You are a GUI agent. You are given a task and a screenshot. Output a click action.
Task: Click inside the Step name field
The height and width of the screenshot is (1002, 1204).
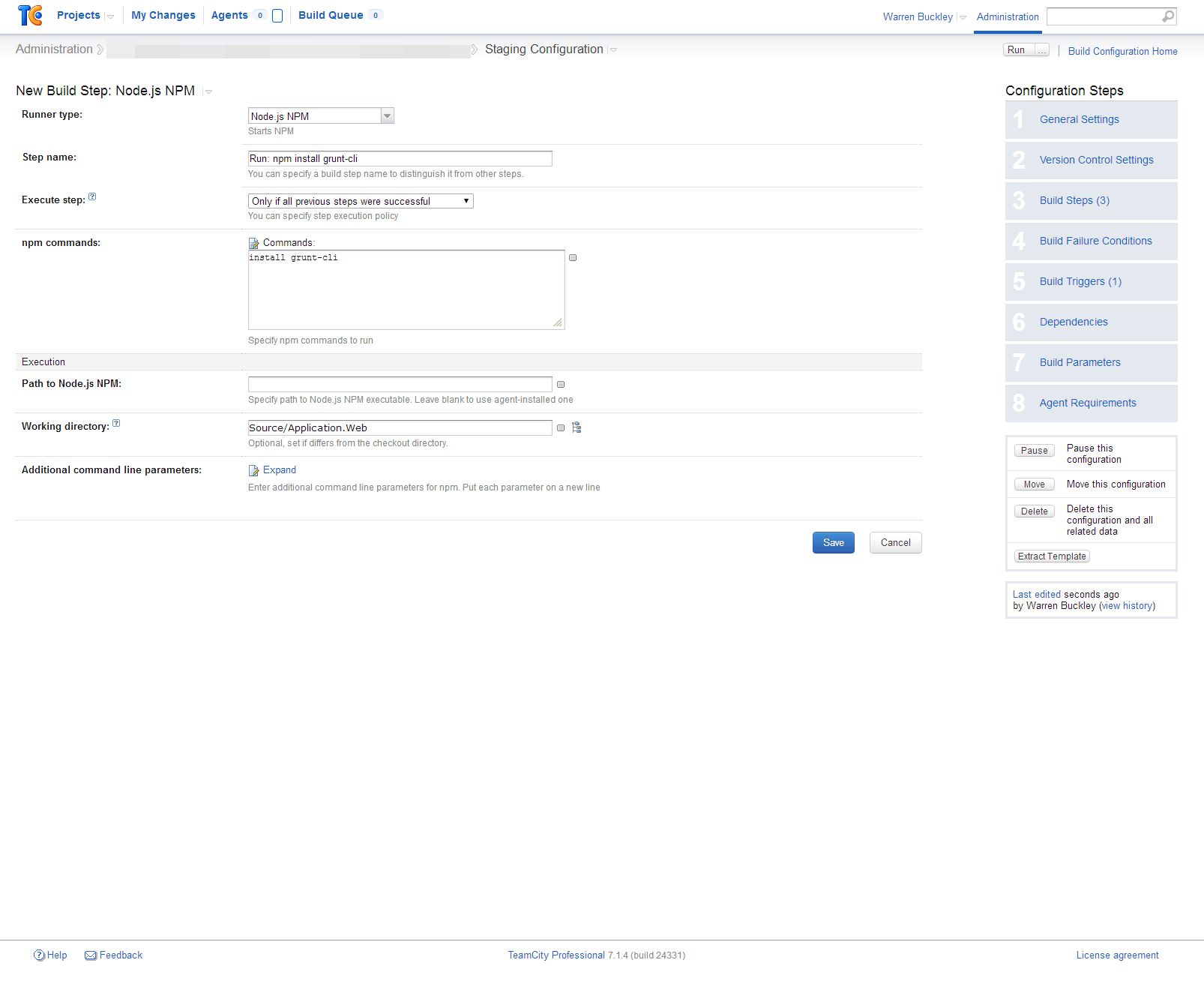coord(400,158)
